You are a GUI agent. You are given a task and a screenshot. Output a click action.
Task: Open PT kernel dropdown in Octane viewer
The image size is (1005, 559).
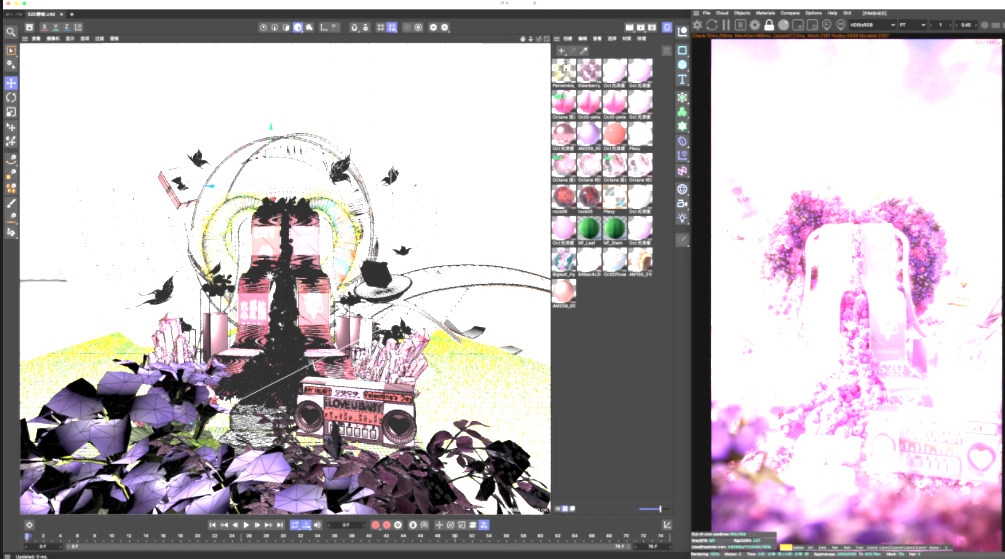click(x=912, y=25)
